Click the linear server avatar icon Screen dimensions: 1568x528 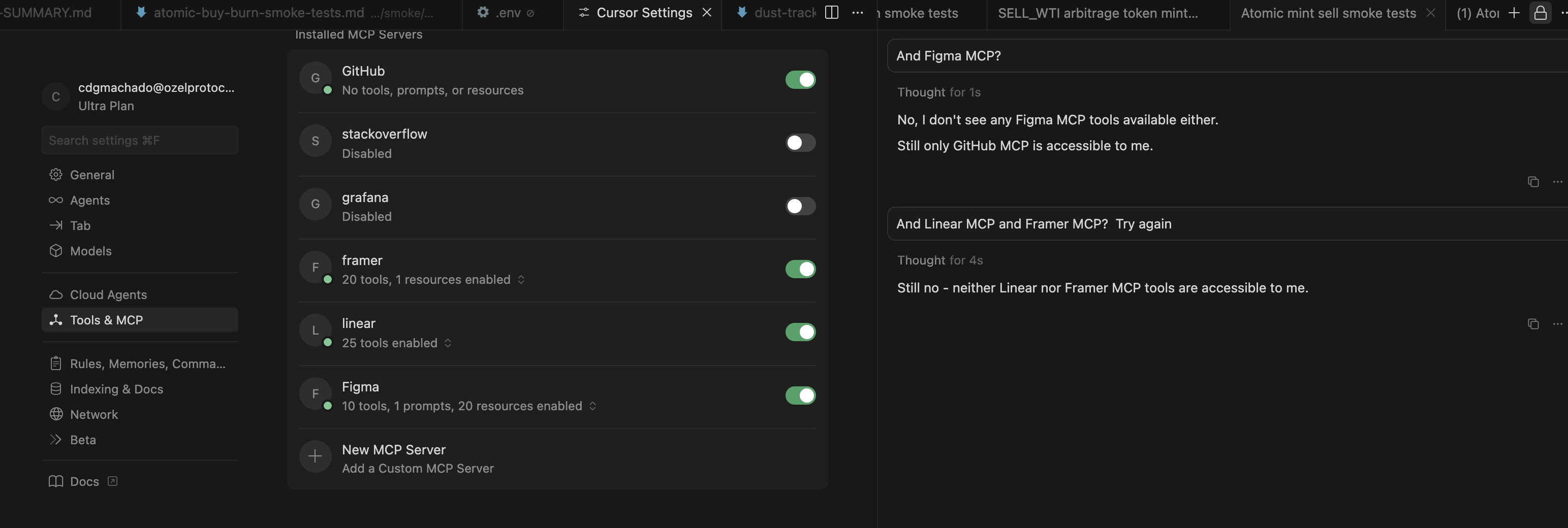[x=315, y=331]
